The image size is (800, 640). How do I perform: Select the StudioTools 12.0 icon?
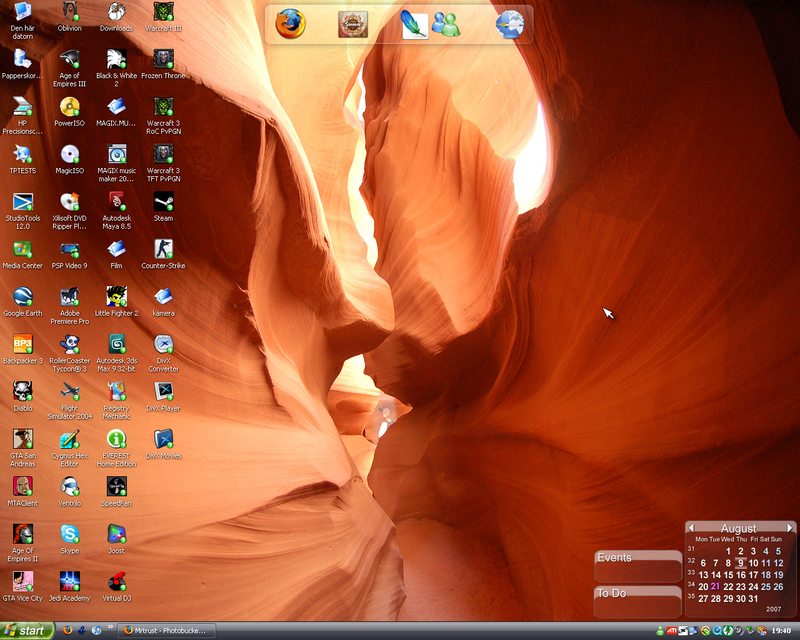22,202
